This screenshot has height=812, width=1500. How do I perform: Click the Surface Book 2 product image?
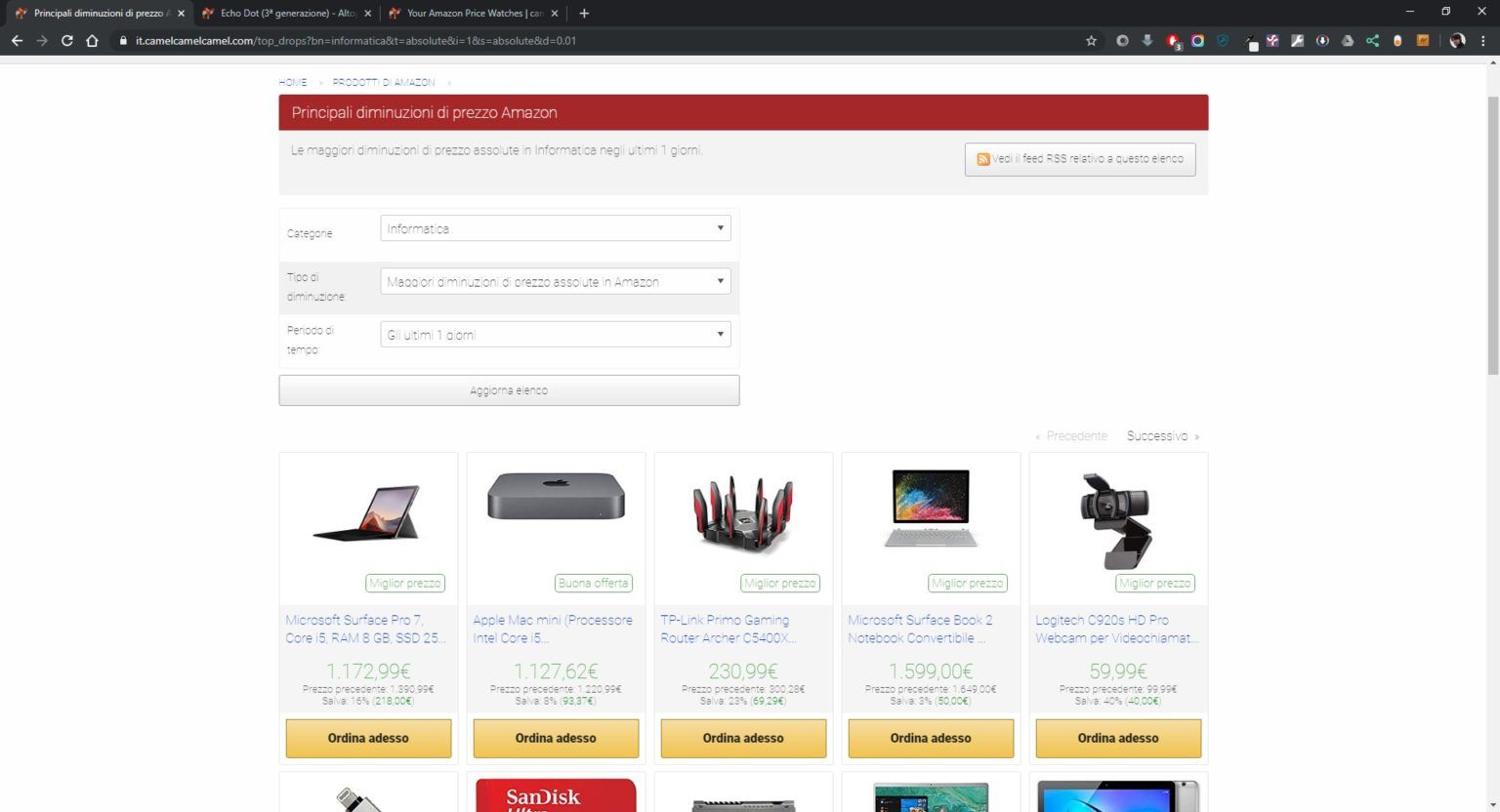point(931,507)
